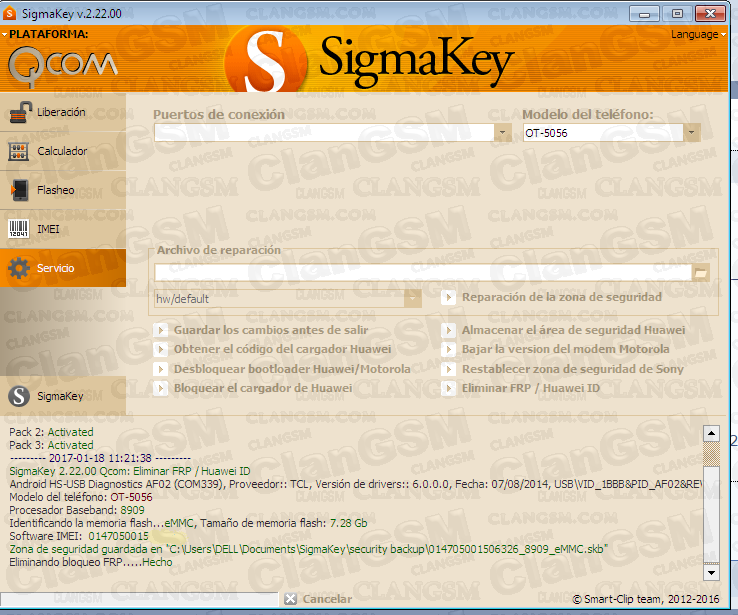Click the X icon beside Cancelar
The height and width of the screenshot is (615, 738).
[x=290, y=599]
